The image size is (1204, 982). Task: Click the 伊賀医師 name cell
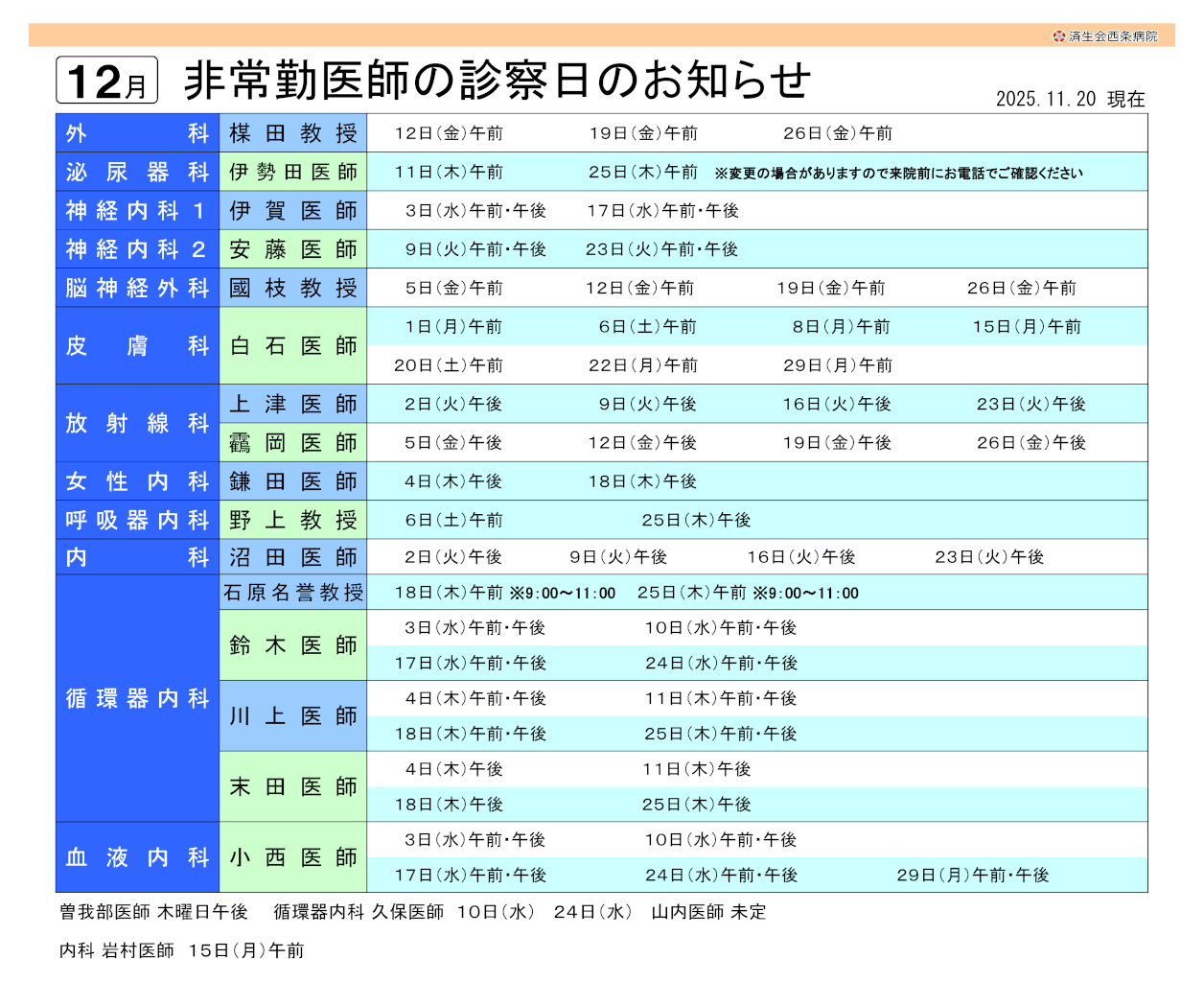click(x=293, y=210)
